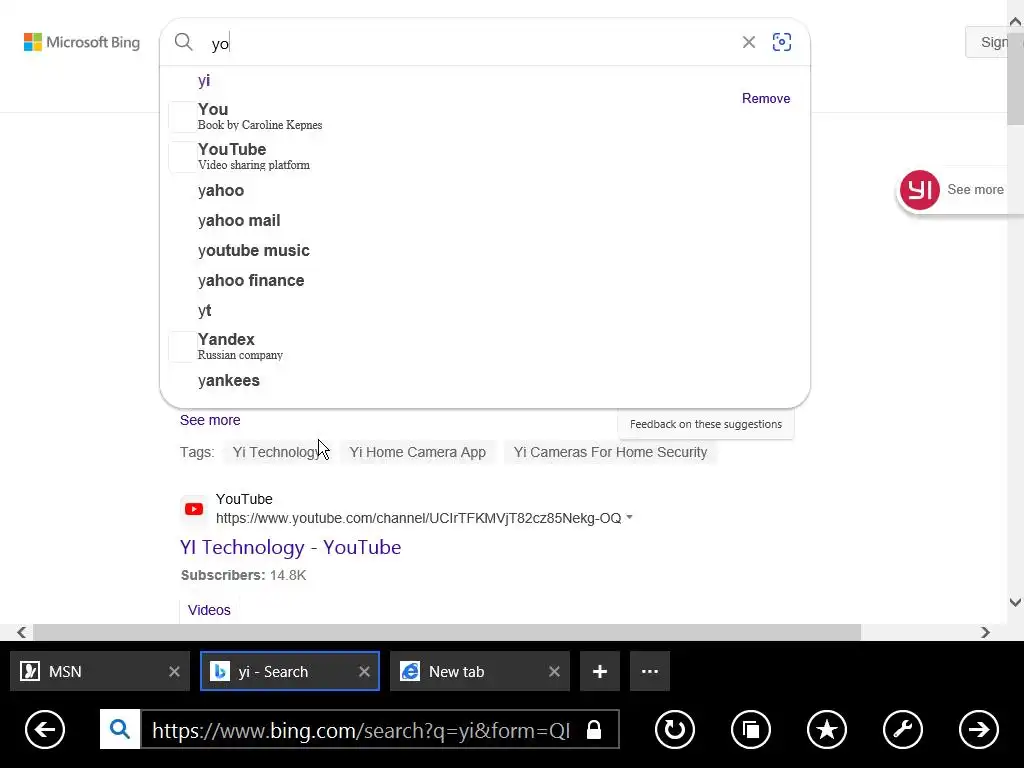Select the Yi Home Camera App tag

(x=417, y=452)
